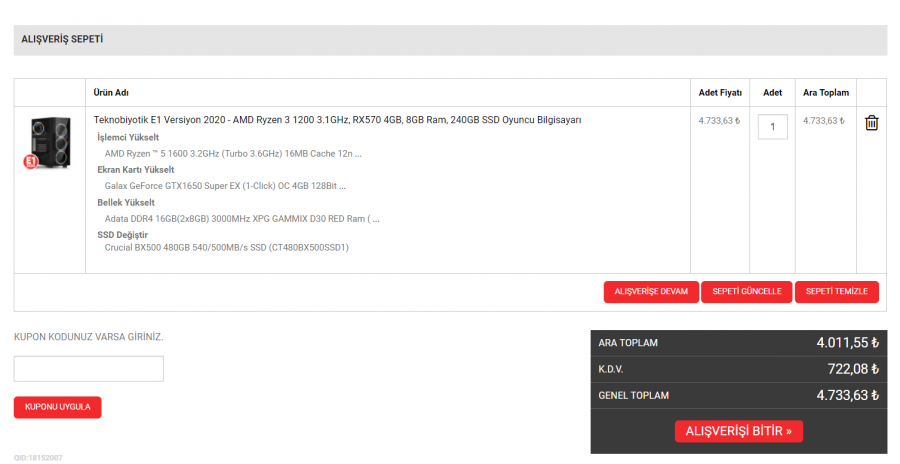Screen dimensions: 900x464
Task: Select the unit price 4.733,63 ₺ in the Adet Fiyatı column
Action: click(719, 121)
